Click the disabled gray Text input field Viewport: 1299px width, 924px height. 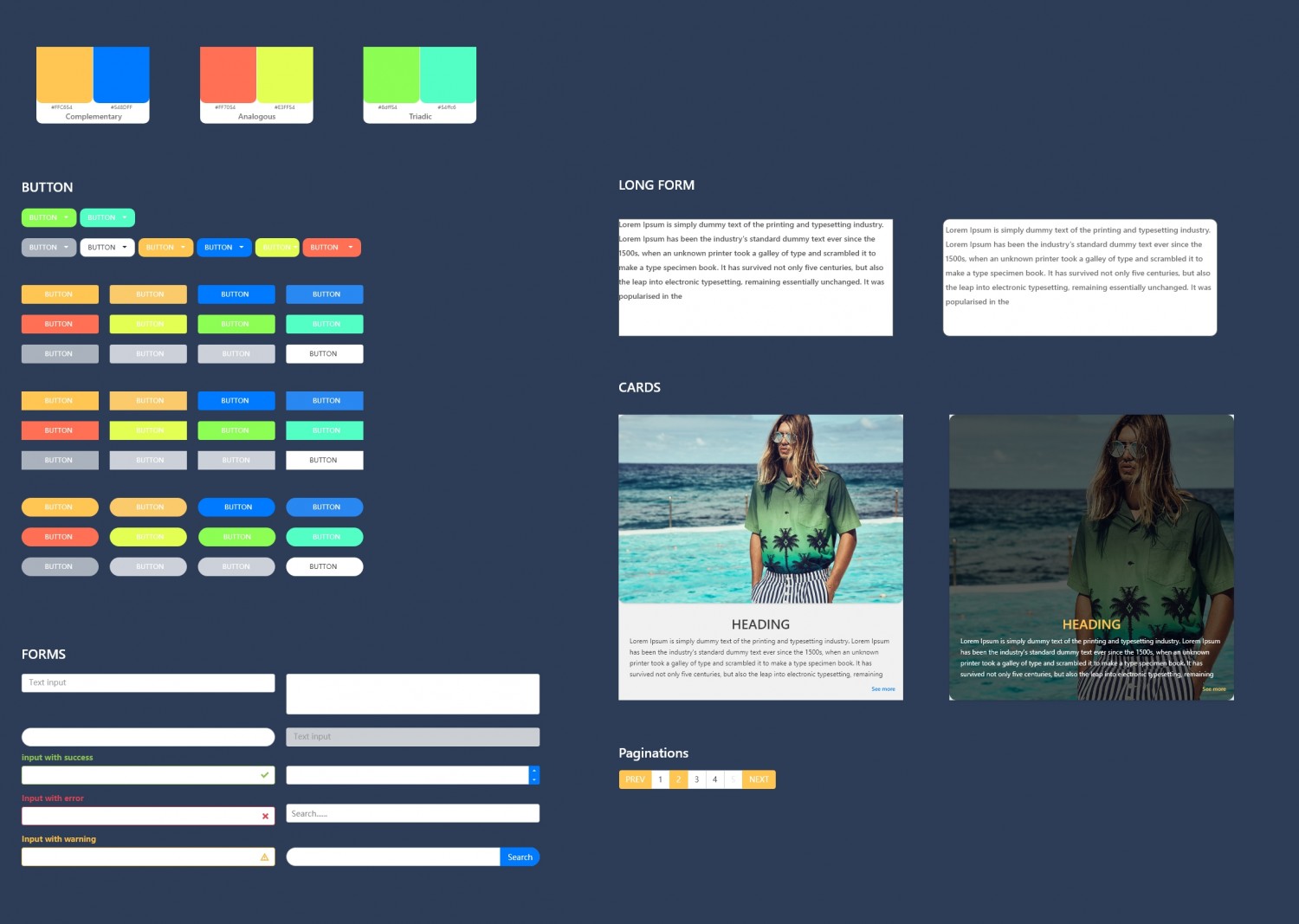[413, 737]
